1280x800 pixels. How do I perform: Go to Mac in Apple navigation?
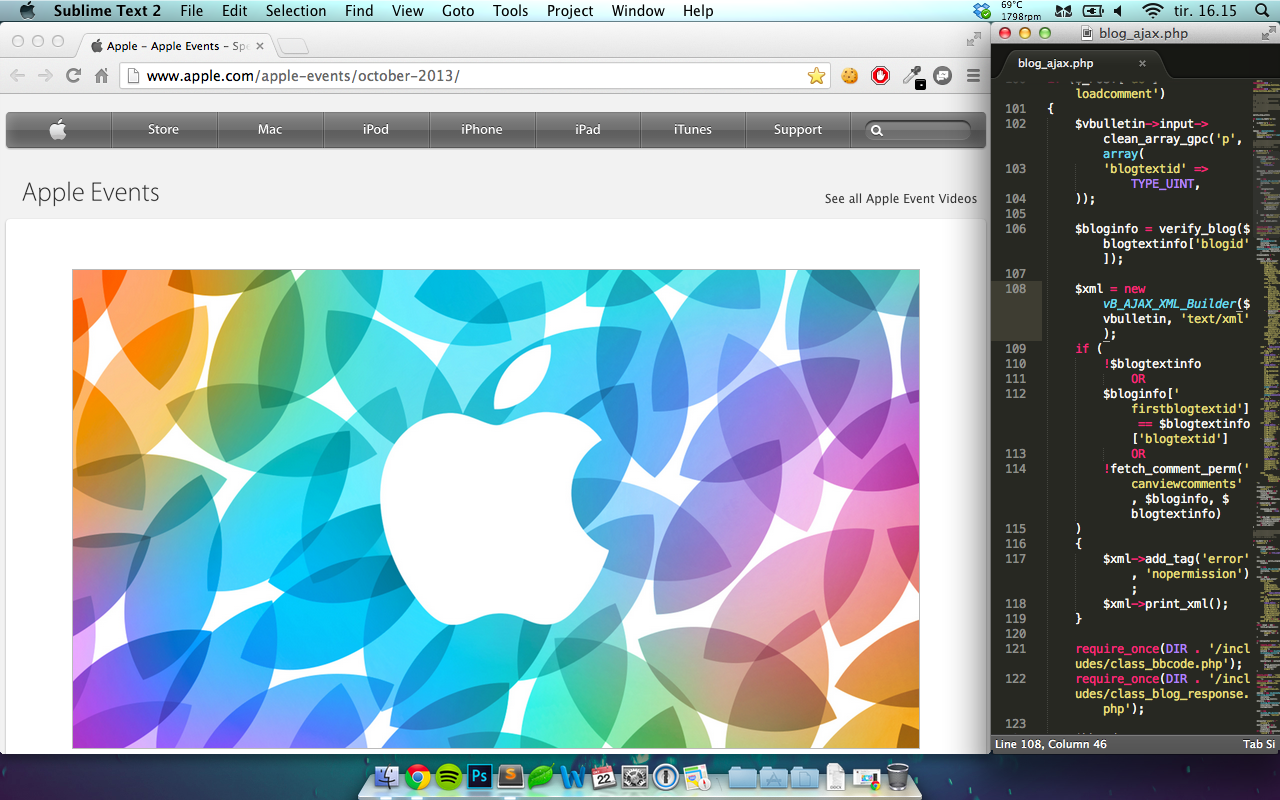click(x=270, y=129)
